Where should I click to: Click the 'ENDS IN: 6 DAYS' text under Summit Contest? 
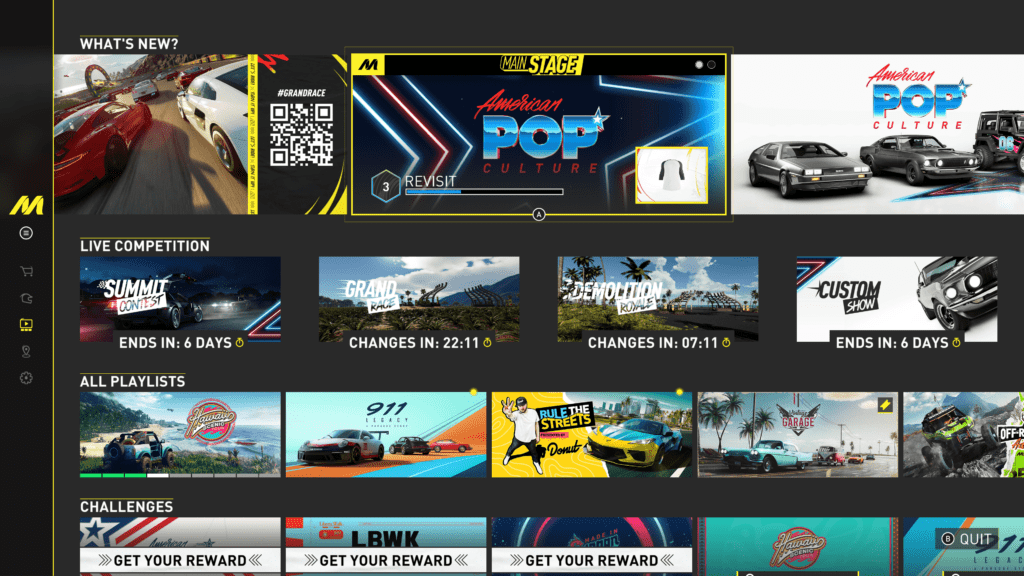[175, 343]
